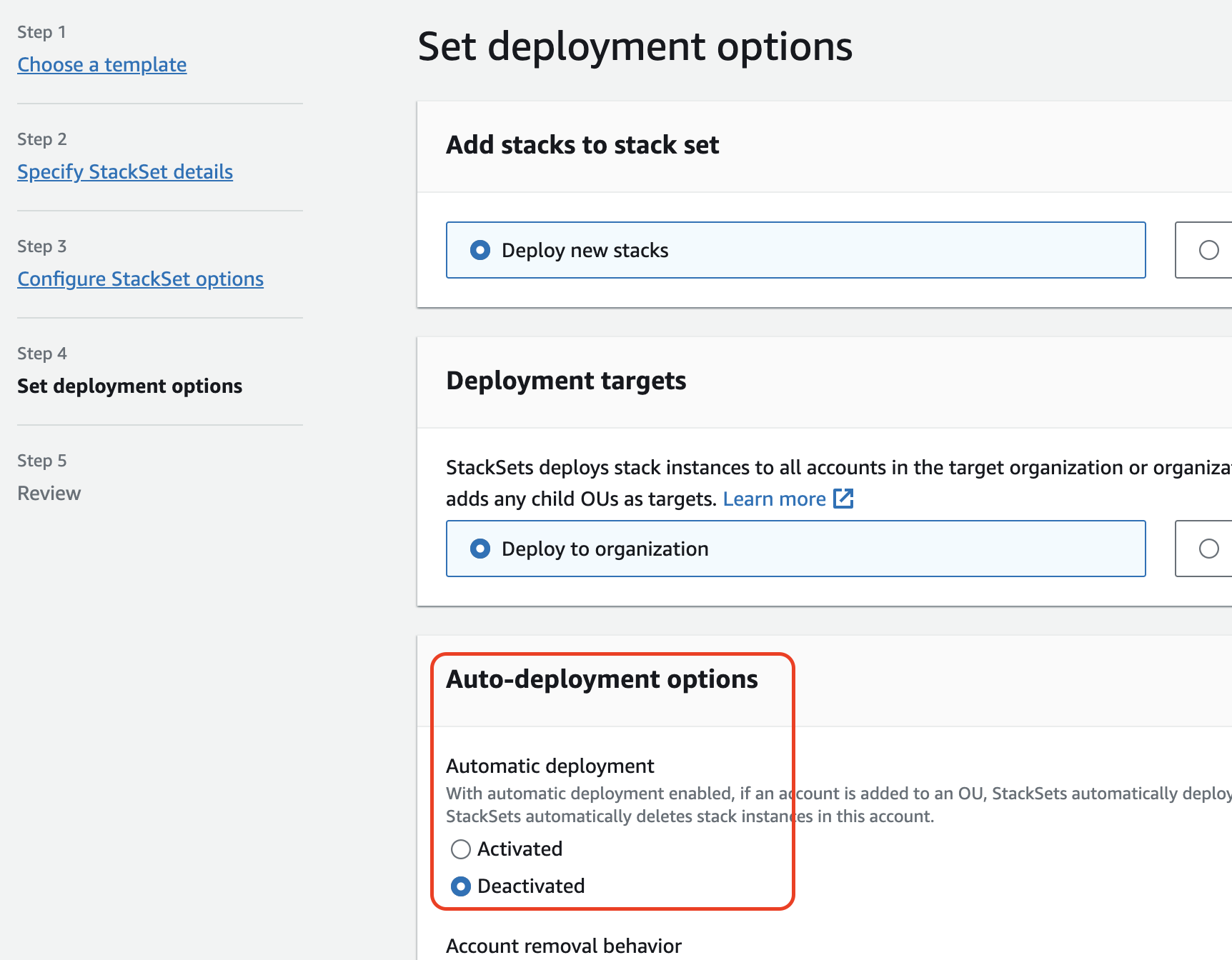Click the Review step 5 label
Image resolution: width=1232 pixels, height=960 pixels.
point(49,493)
